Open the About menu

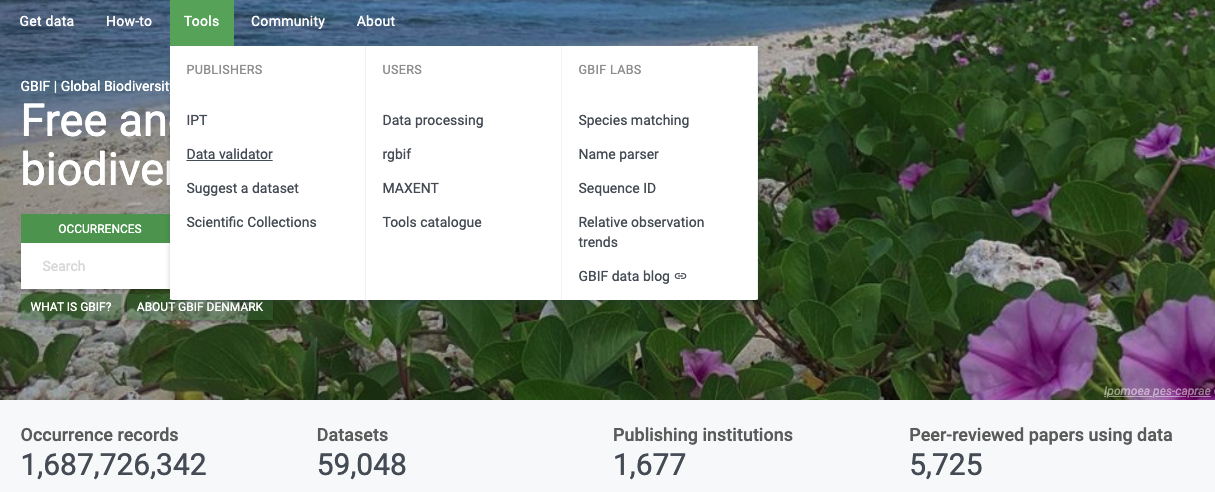point(376,21)
